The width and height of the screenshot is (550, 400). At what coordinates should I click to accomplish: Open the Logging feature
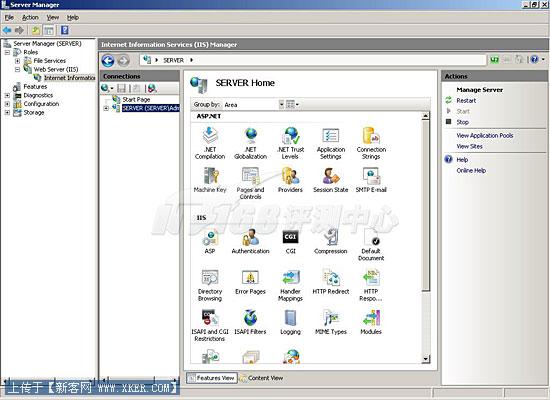coord(290,322)
